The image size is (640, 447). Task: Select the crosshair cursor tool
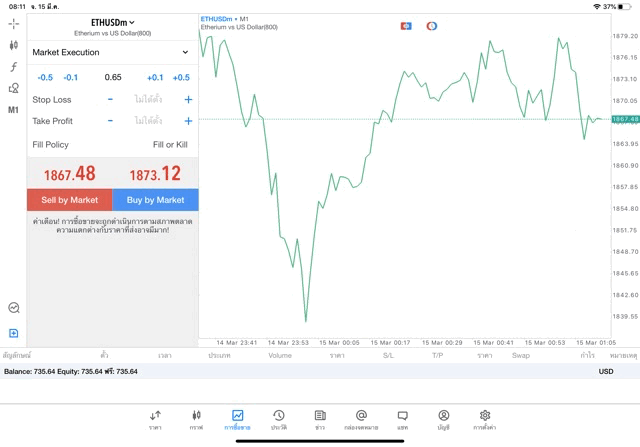click(x=13, y=24)
